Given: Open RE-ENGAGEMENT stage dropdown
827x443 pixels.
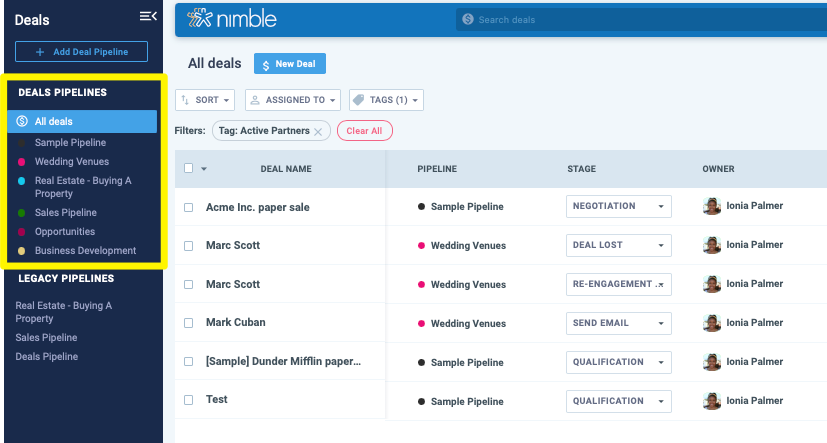Looking at the screenshot, I should point(619,284).
